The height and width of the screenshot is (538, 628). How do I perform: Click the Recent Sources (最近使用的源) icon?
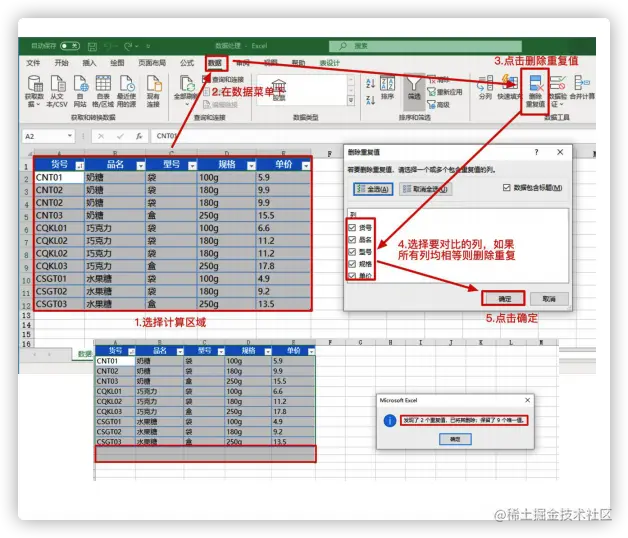[x=127, y=83]
